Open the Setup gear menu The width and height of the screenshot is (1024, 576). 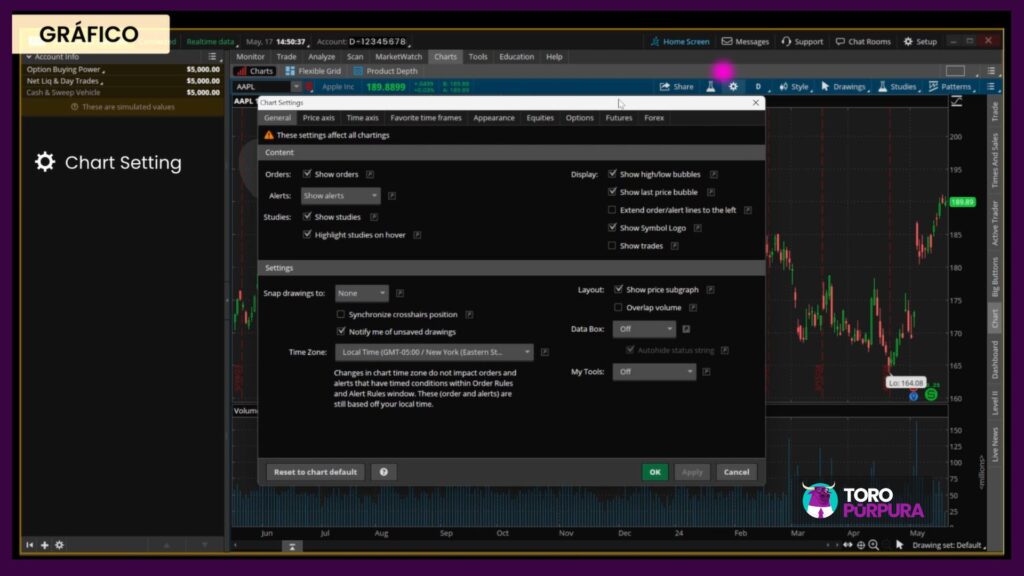pyautogui.click(x=920, y=41)
